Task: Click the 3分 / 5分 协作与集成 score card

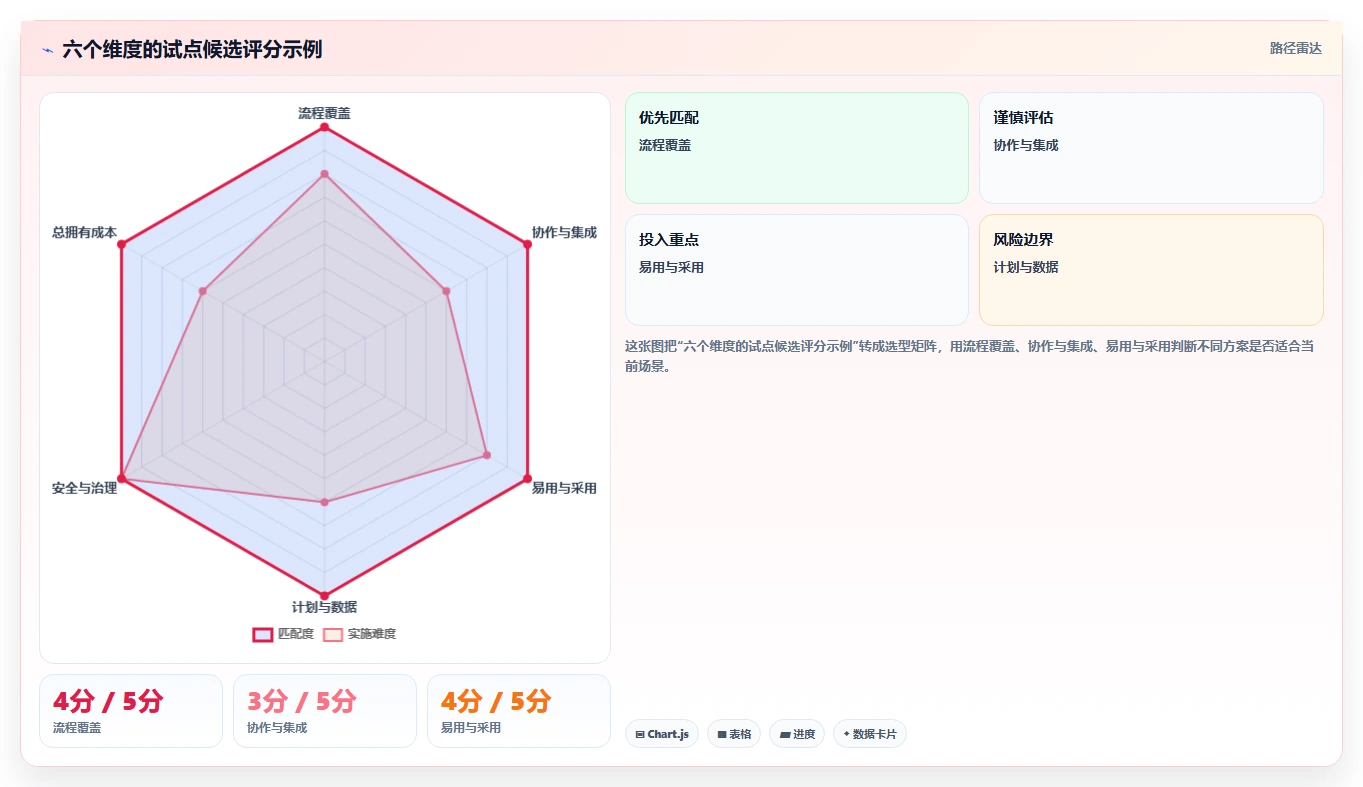Action: (x=325, y=711)
